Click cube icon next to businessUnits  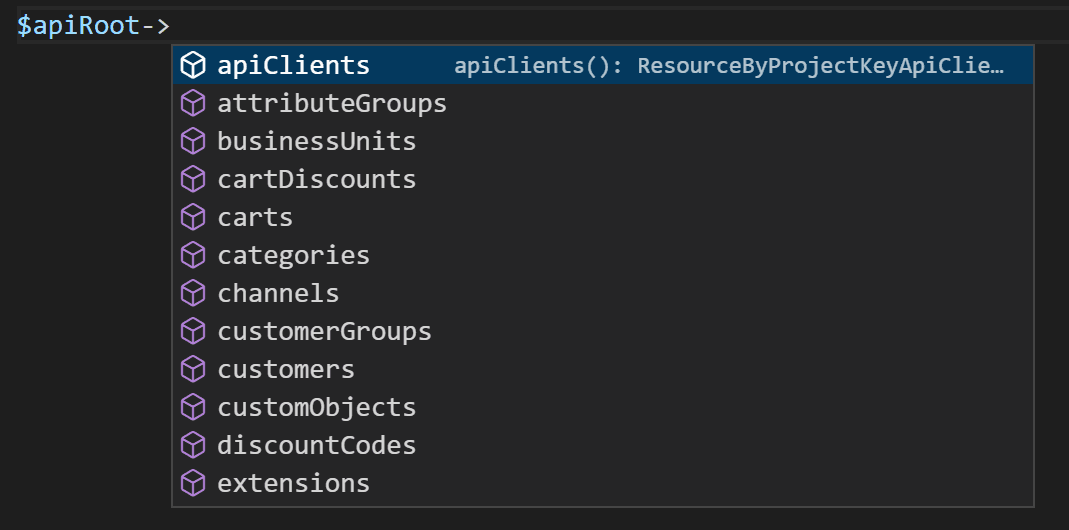point(192,142)
